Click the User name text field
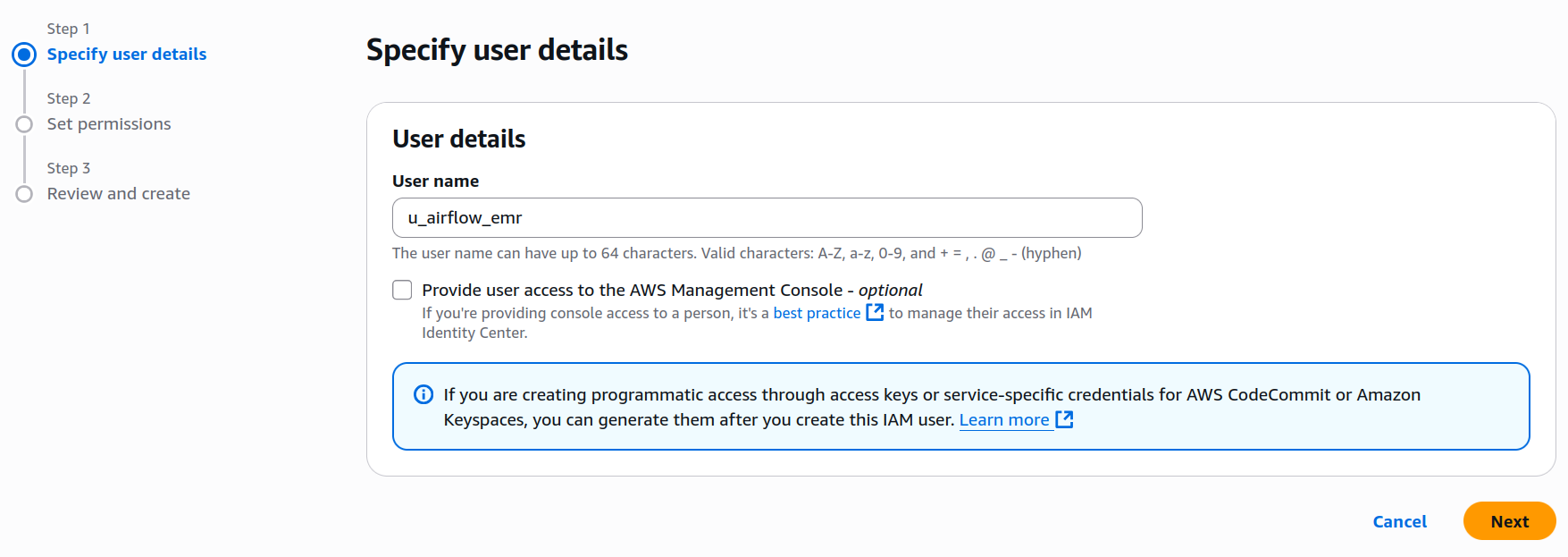Screen dimensions: 1568x557 tap(767, 217)
